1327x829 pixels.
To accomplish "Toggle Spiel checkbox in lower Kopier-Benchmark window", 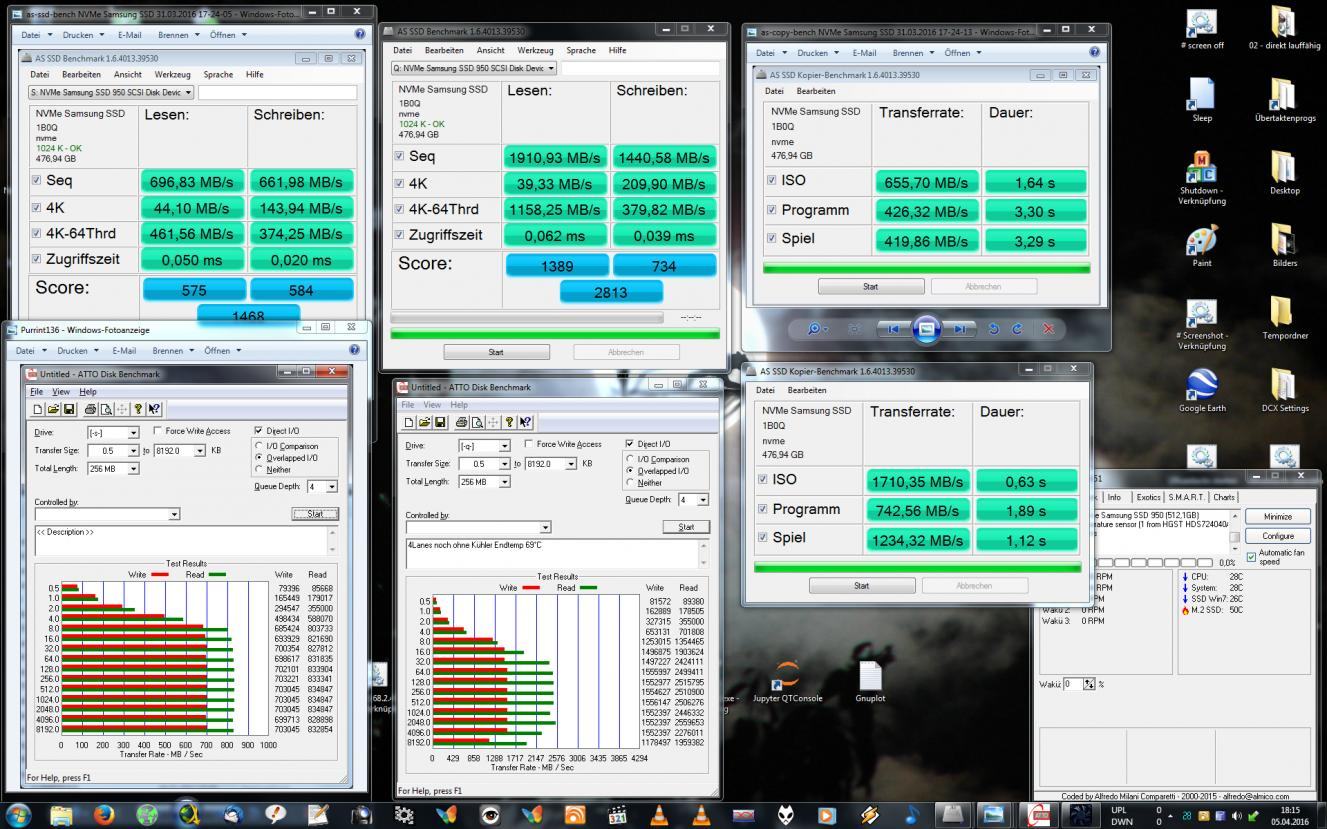I will [764, 538].
